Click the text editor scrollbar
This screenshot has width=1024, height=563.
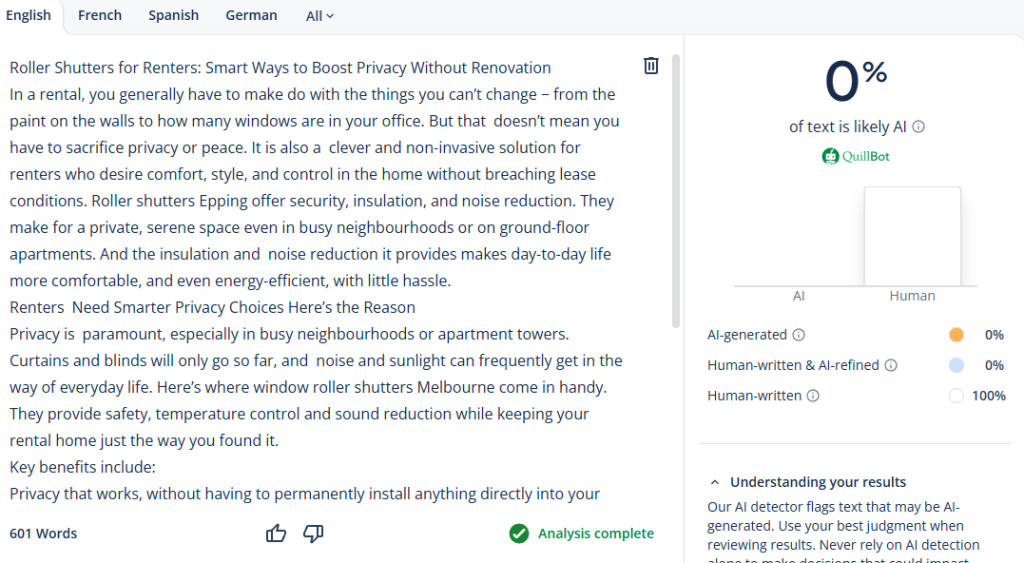676,190
